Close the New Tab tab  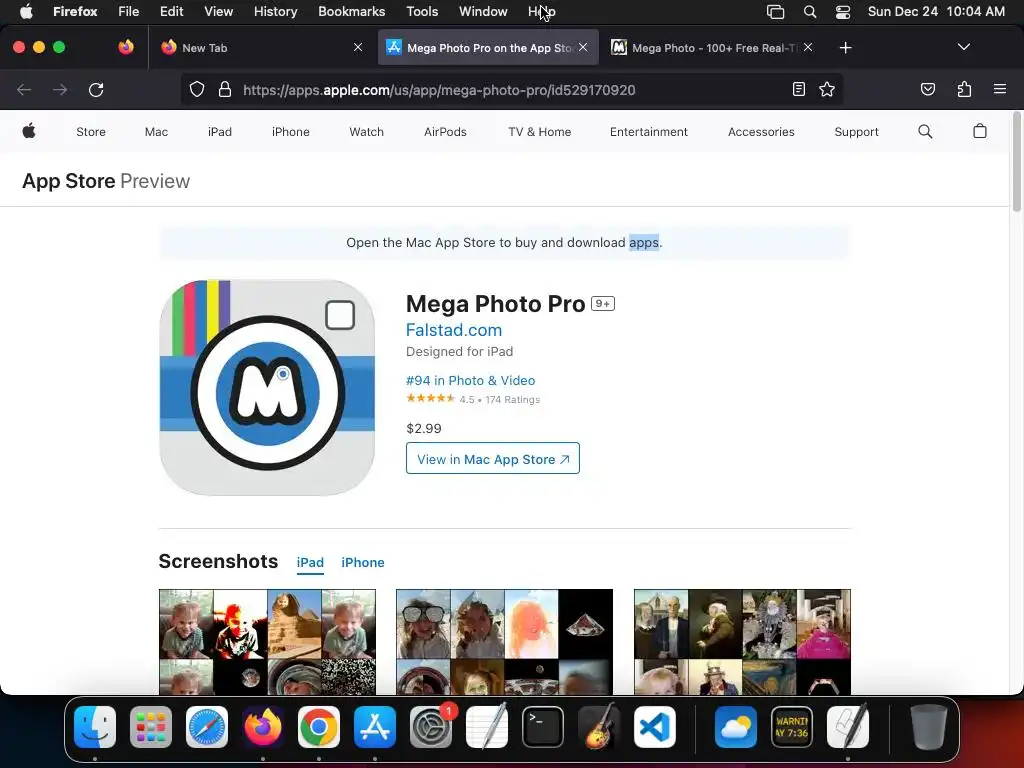click(x=358, y=47)
